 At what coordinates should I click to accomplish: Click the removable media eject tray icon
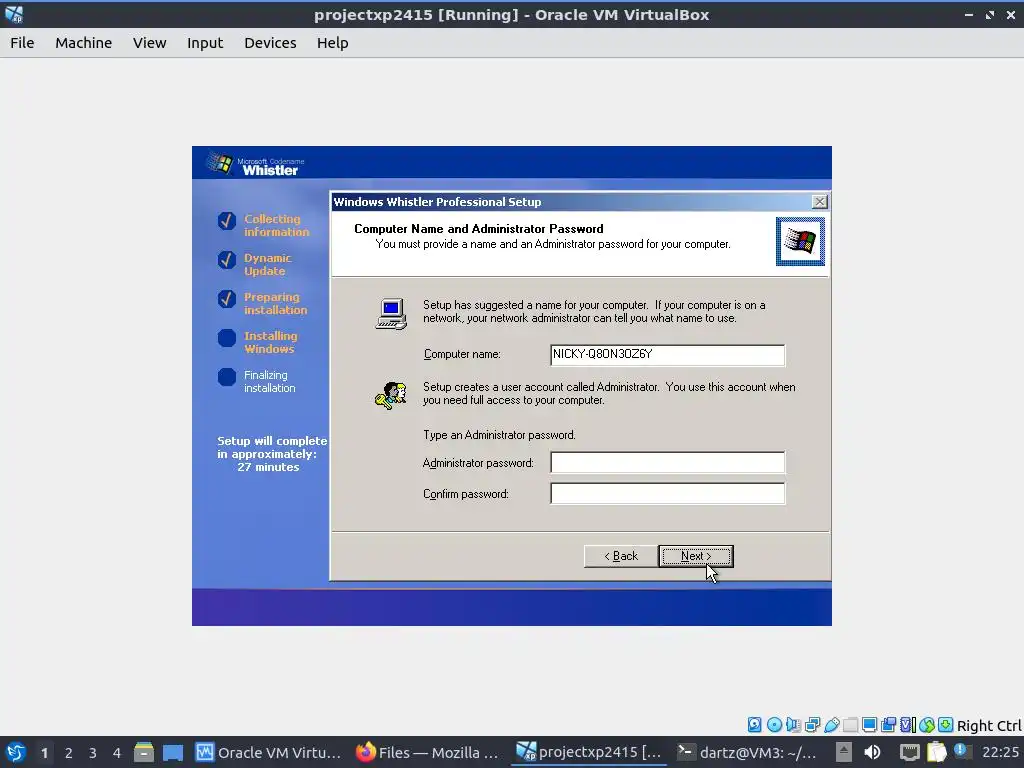coord(844,752)
